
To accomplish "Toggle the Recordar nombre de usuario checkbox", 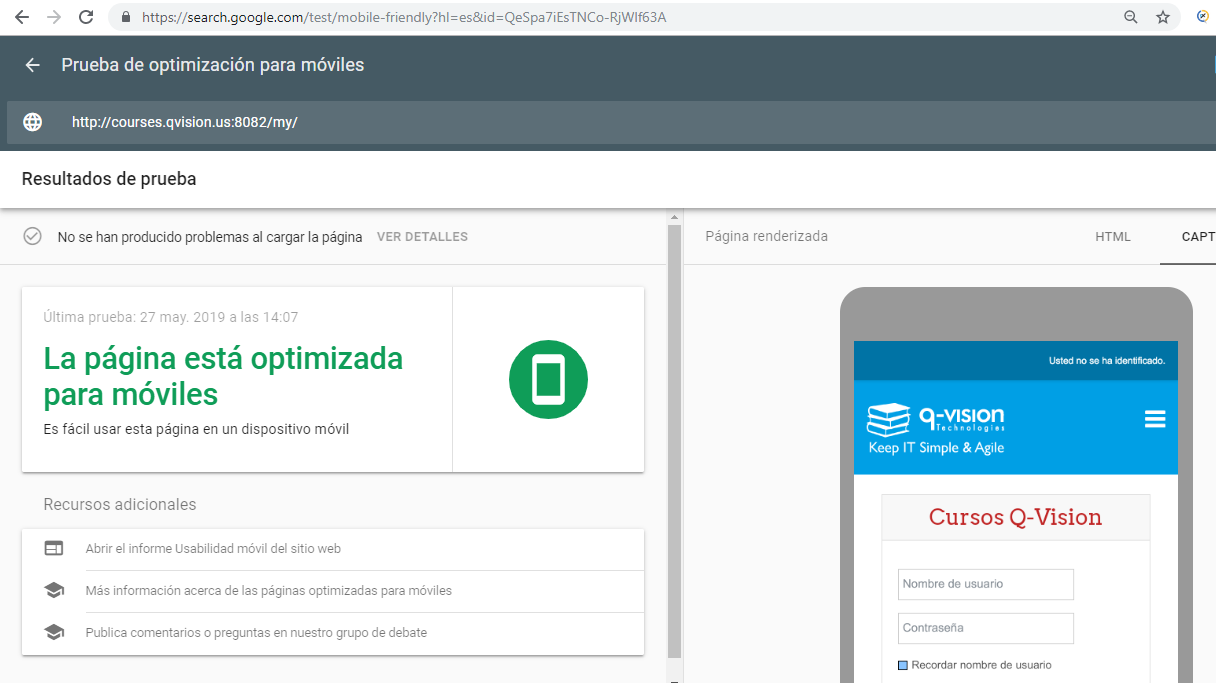I will tap(903, 665).
